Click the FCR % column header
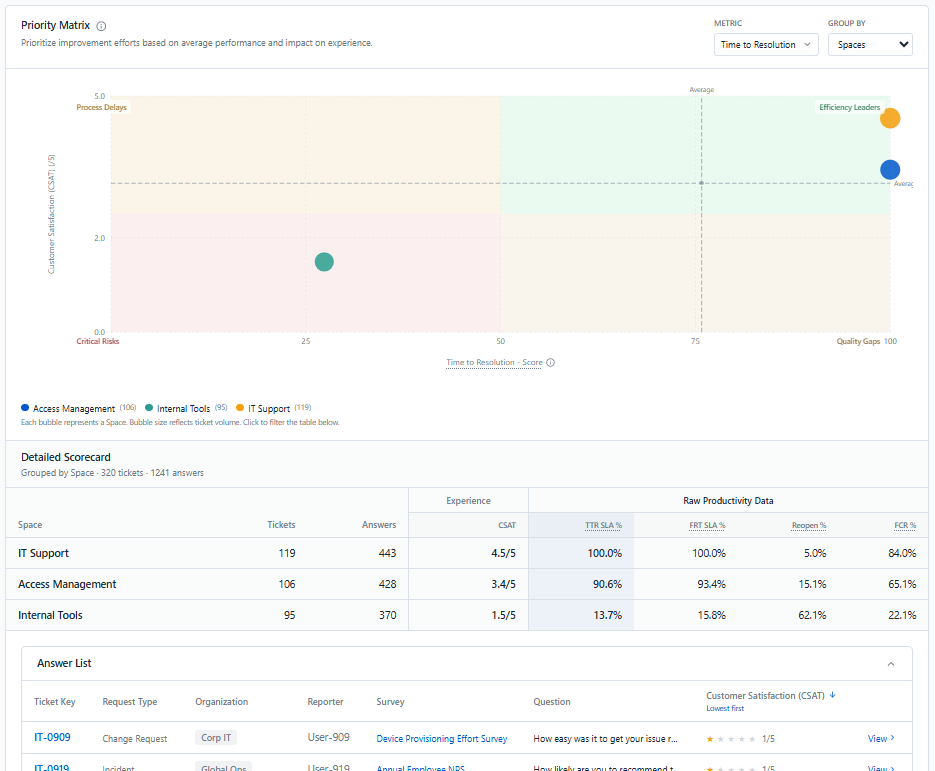935x771 pixels. coord(905,525)
